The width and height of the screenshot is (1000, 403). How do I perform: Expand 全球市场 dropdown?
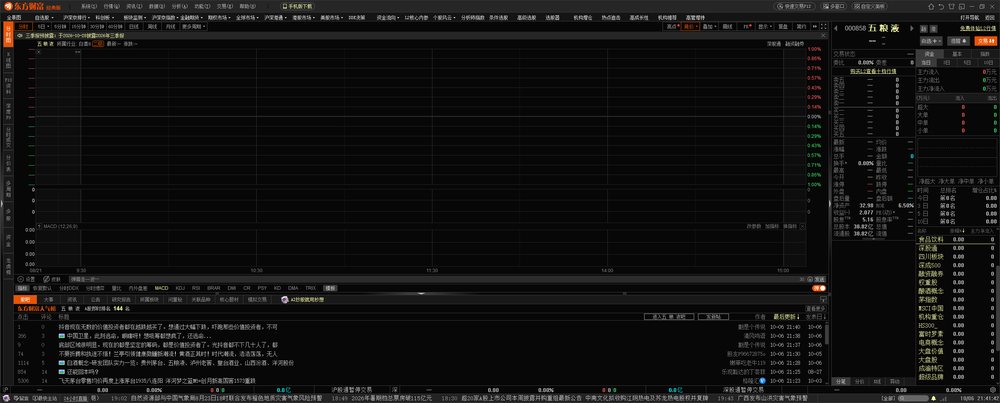[246, 17]
